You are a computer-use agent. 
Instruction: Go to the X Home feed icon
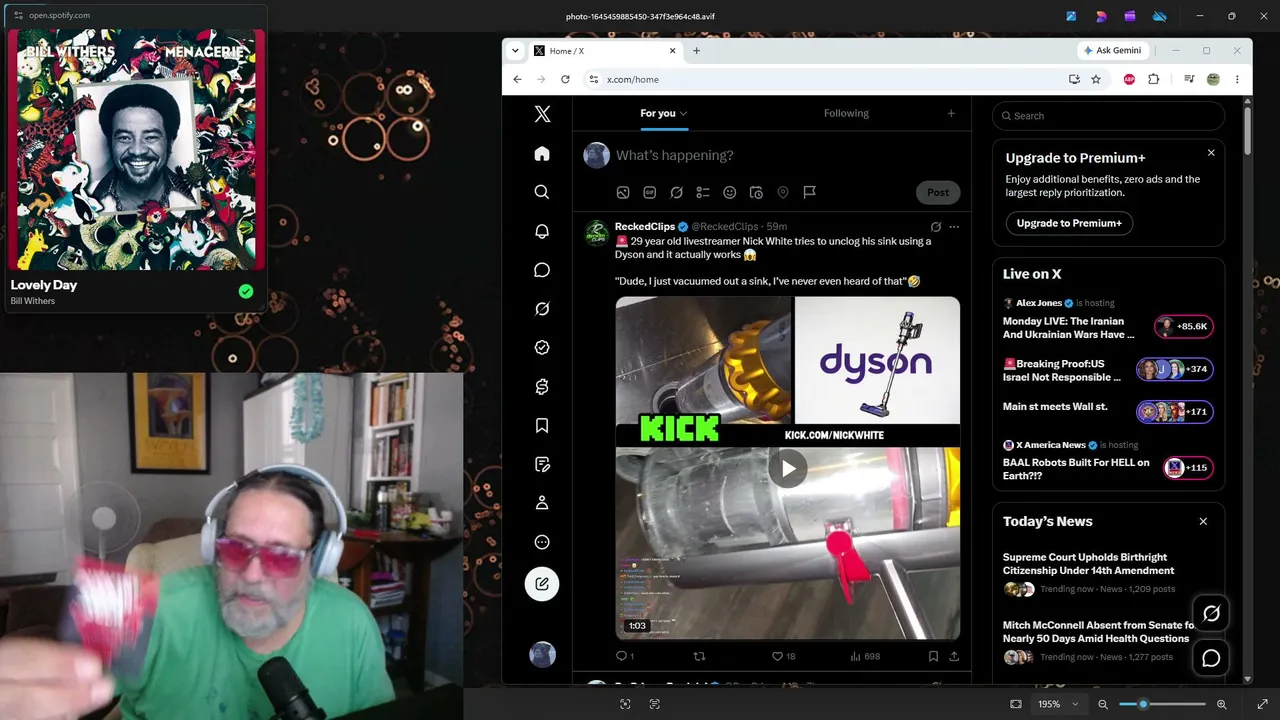[542, 153]
